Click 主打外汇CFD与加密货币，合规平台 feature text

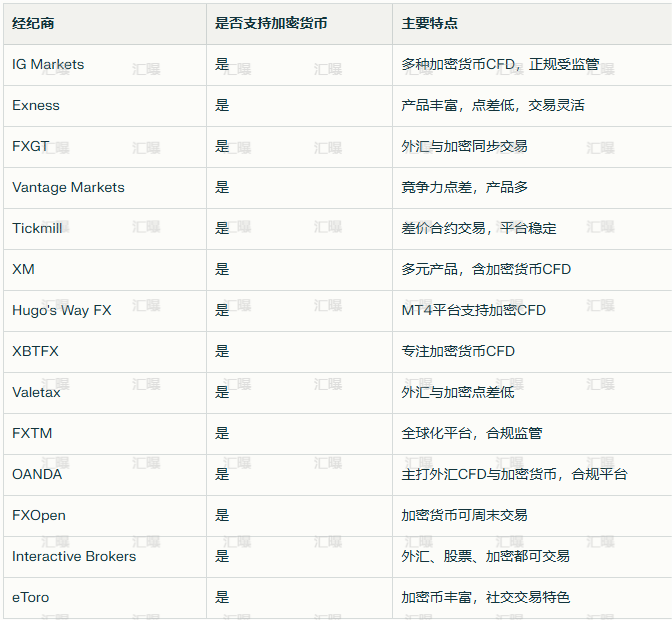(514, 474)
